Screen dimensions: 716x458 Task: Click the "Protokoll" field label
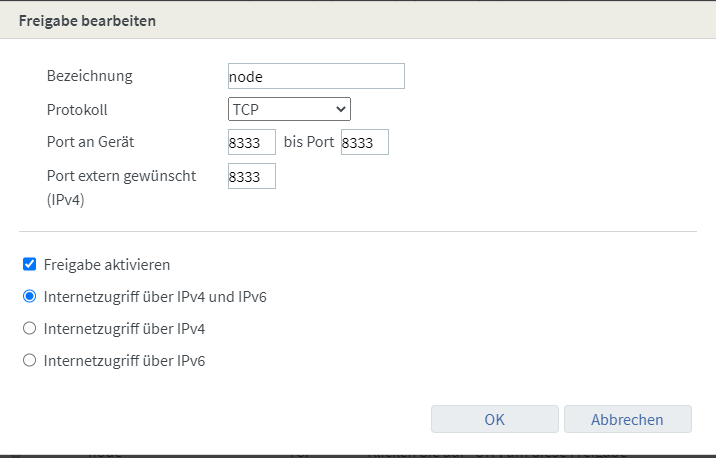tap(77, 109)
